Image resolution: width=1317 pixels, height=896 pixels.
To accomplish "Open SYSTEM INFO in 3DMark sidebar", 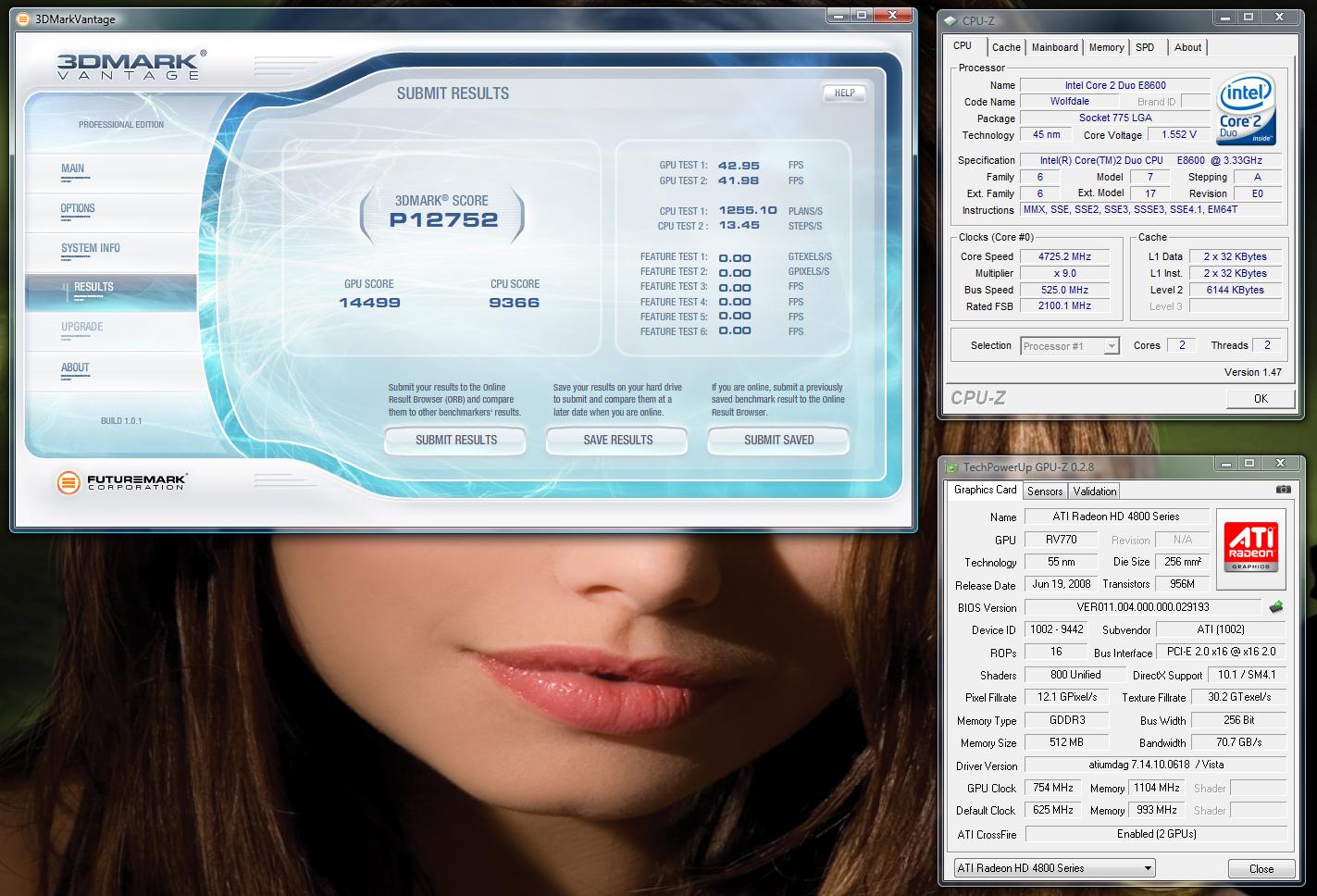I will (90, 248).
